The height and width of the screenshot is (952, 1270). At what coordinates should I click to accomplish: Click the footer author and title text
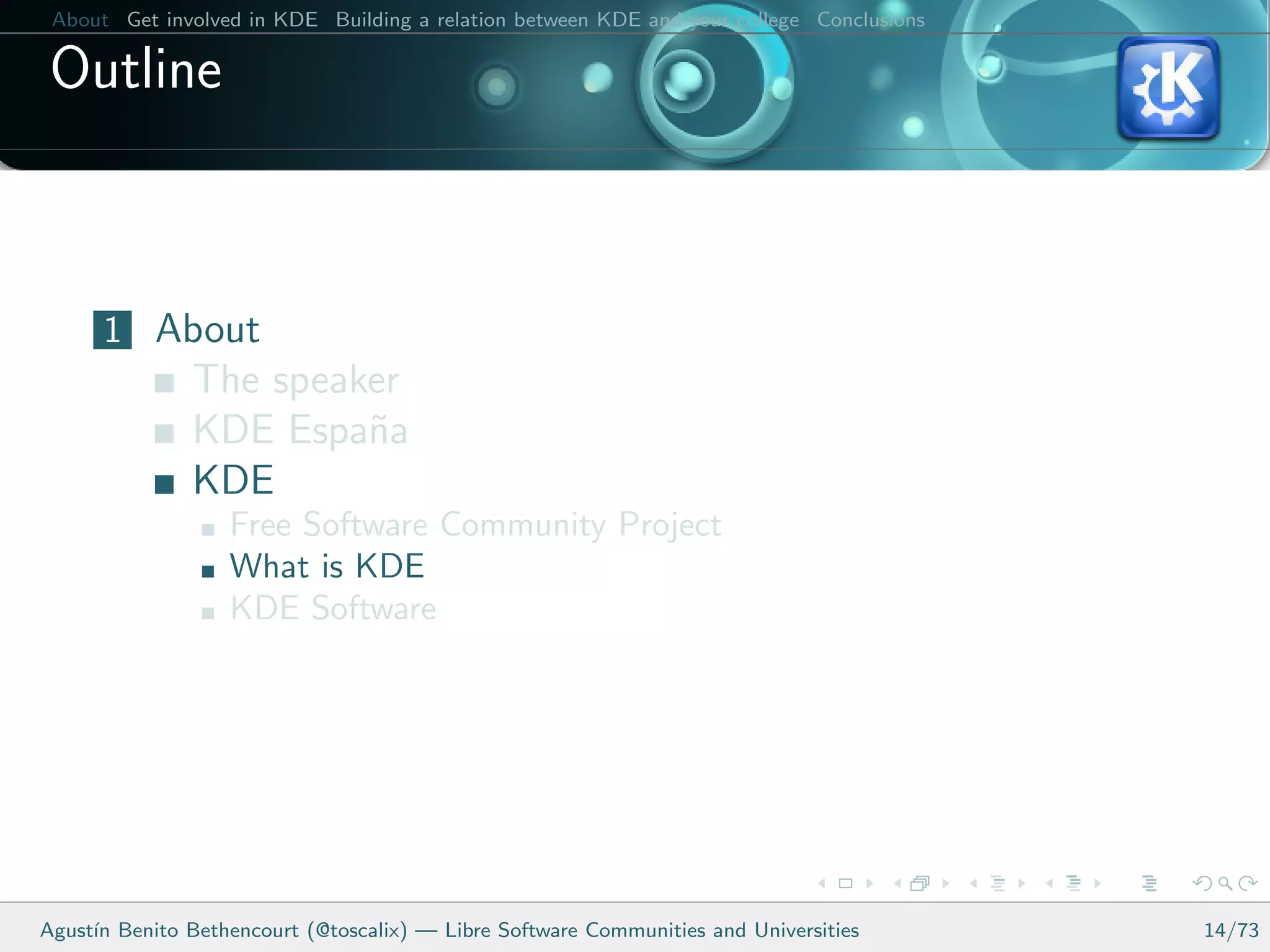pos(450,930)
